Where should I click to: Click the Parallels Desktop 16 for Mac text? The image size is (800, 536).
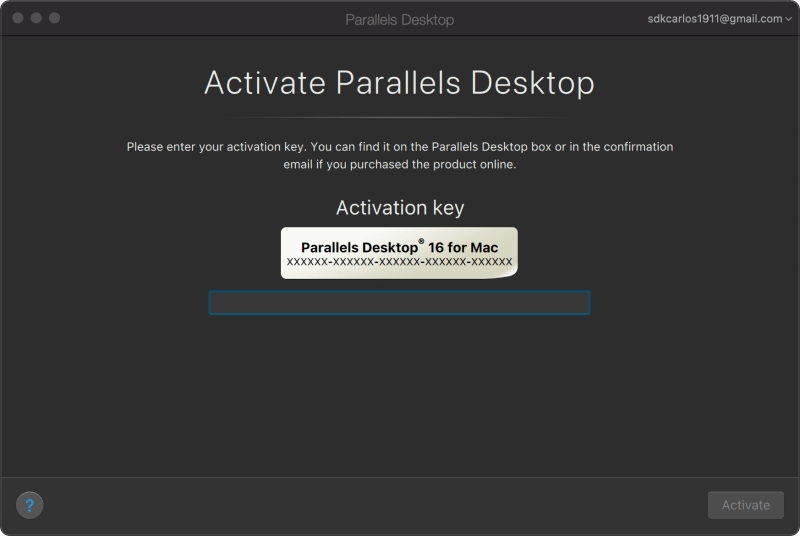(399, 246)
